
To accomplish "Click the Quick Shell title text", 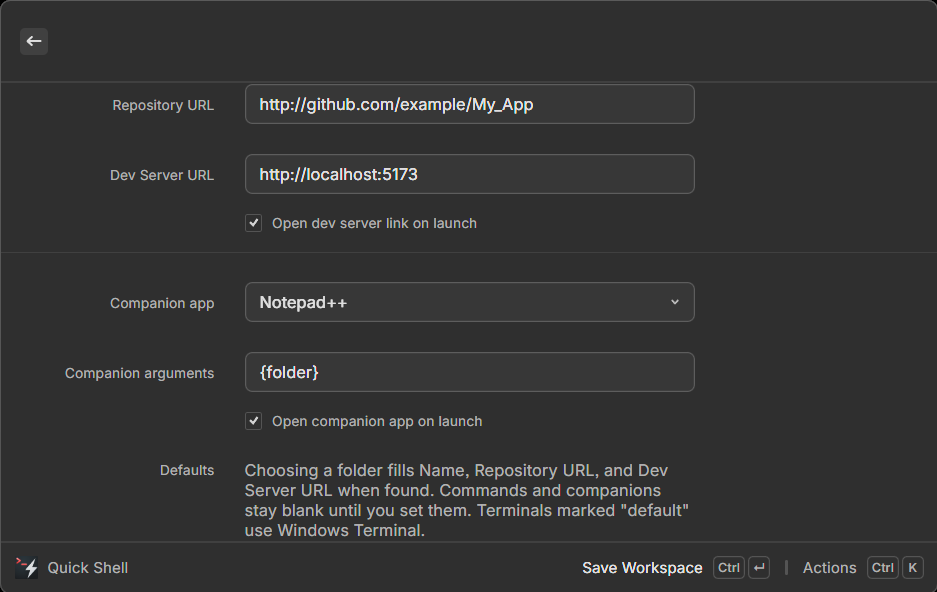I will coord(88,568).
